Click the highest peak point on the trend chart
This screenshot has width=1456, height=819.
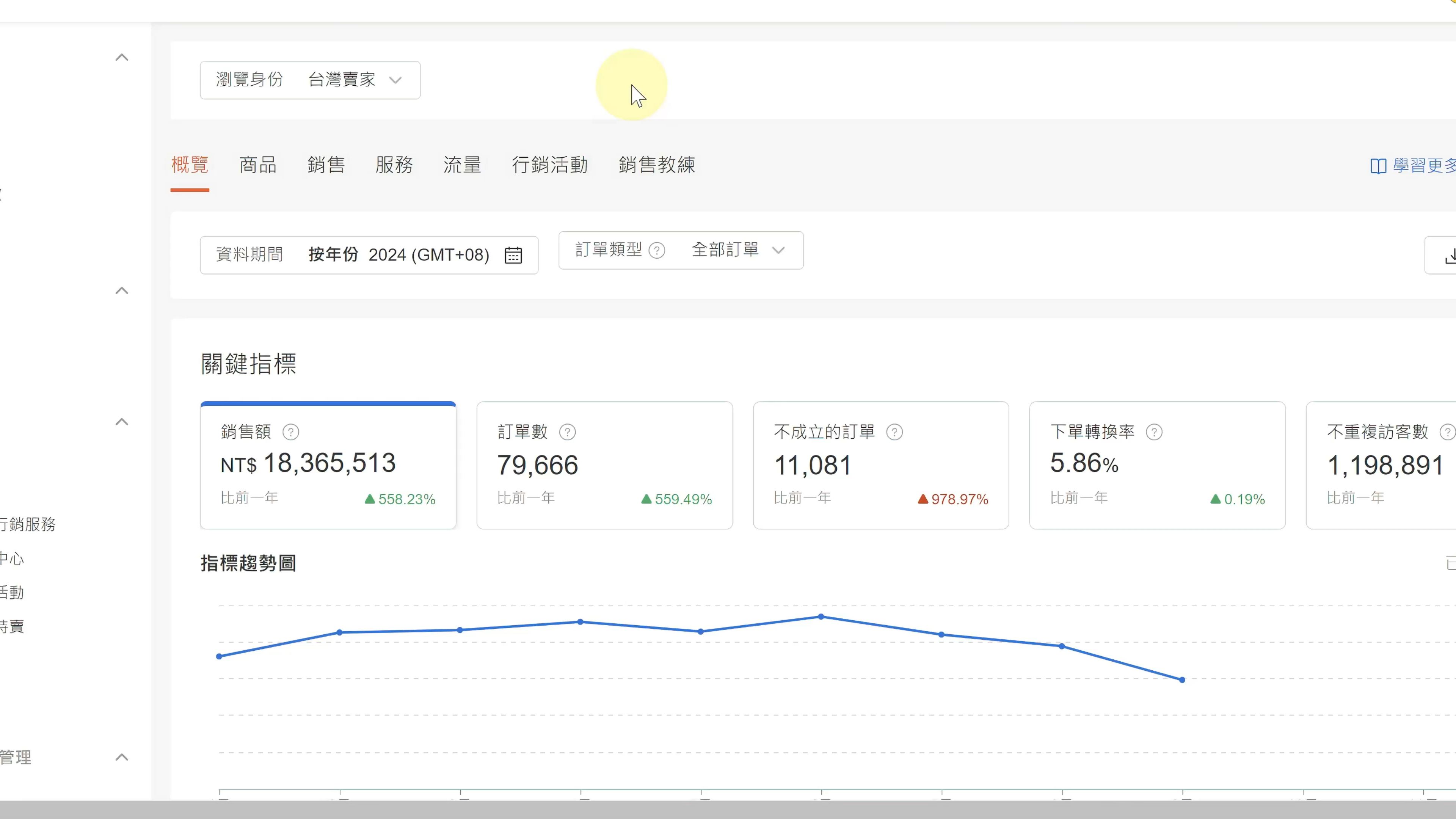tap(821, 617)
